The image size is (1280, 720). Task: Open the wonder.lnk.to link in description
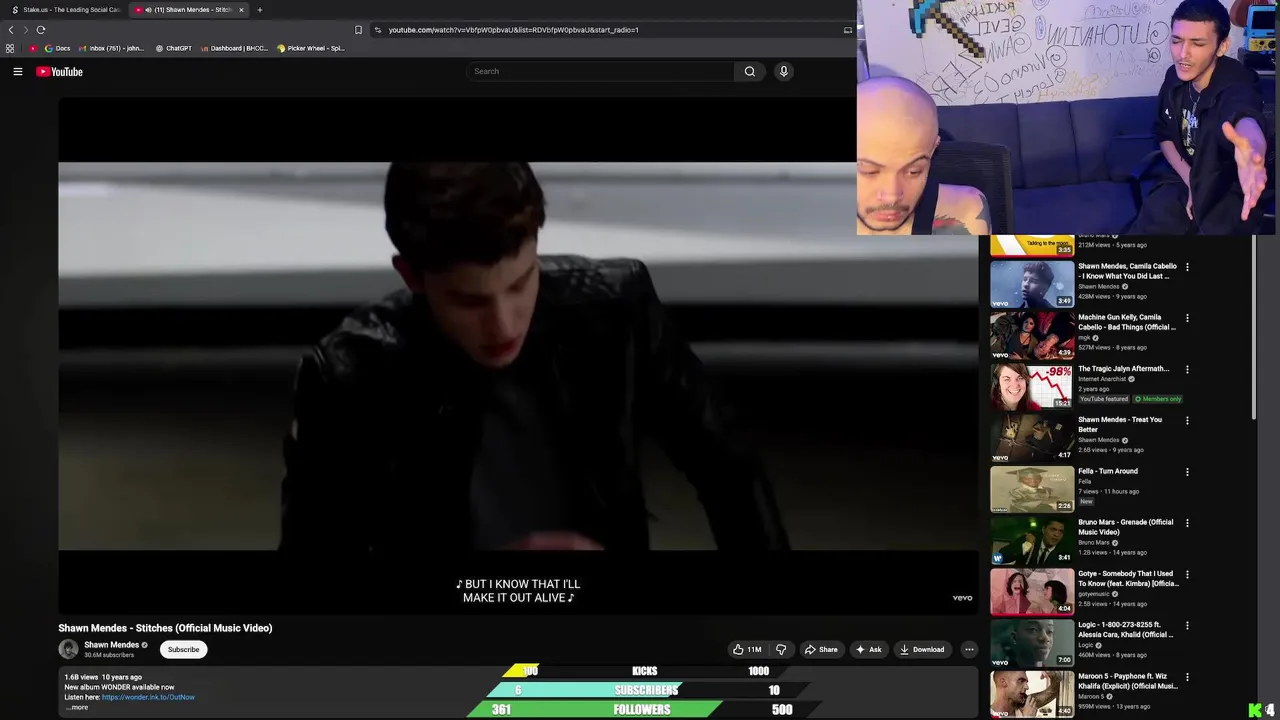click(x=148, y=697)
